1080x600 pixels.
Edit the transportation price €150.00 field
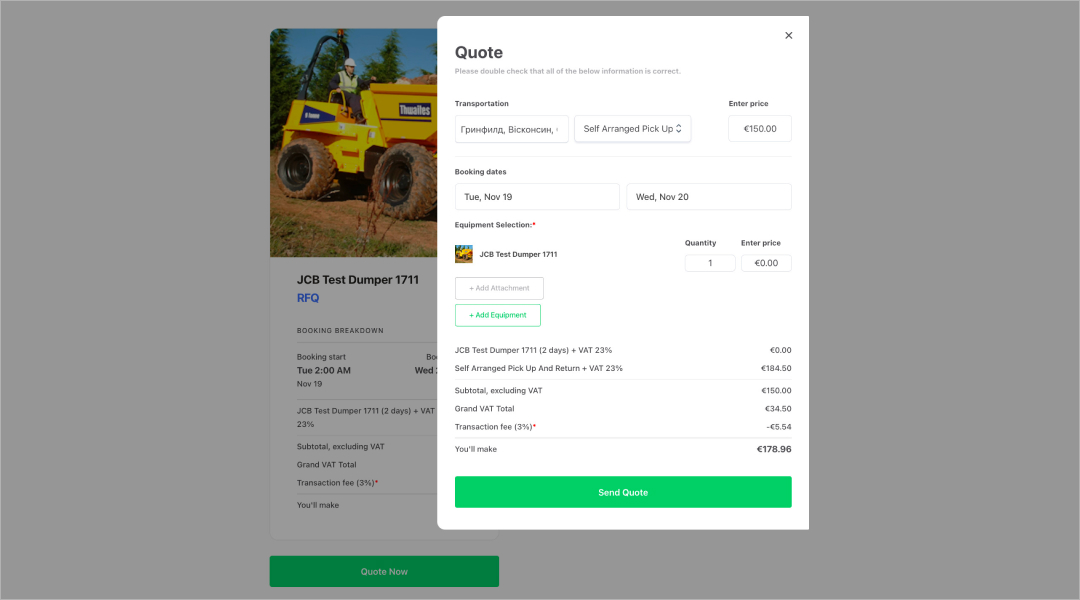(x=759, y=129)
